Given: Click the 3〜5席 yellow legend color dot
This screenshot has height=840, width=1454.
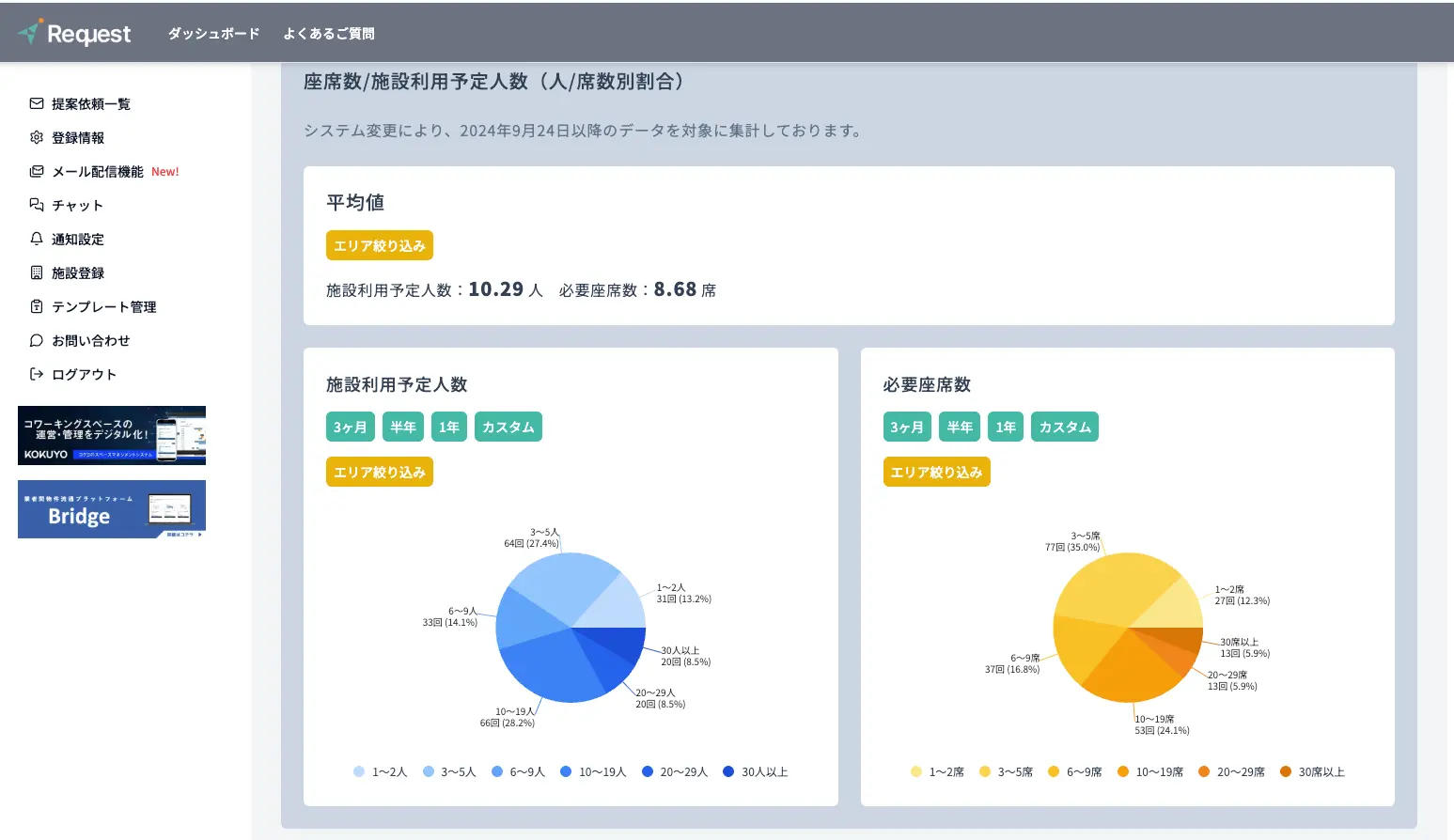Looking at the screenshot, I should (985, 771).
